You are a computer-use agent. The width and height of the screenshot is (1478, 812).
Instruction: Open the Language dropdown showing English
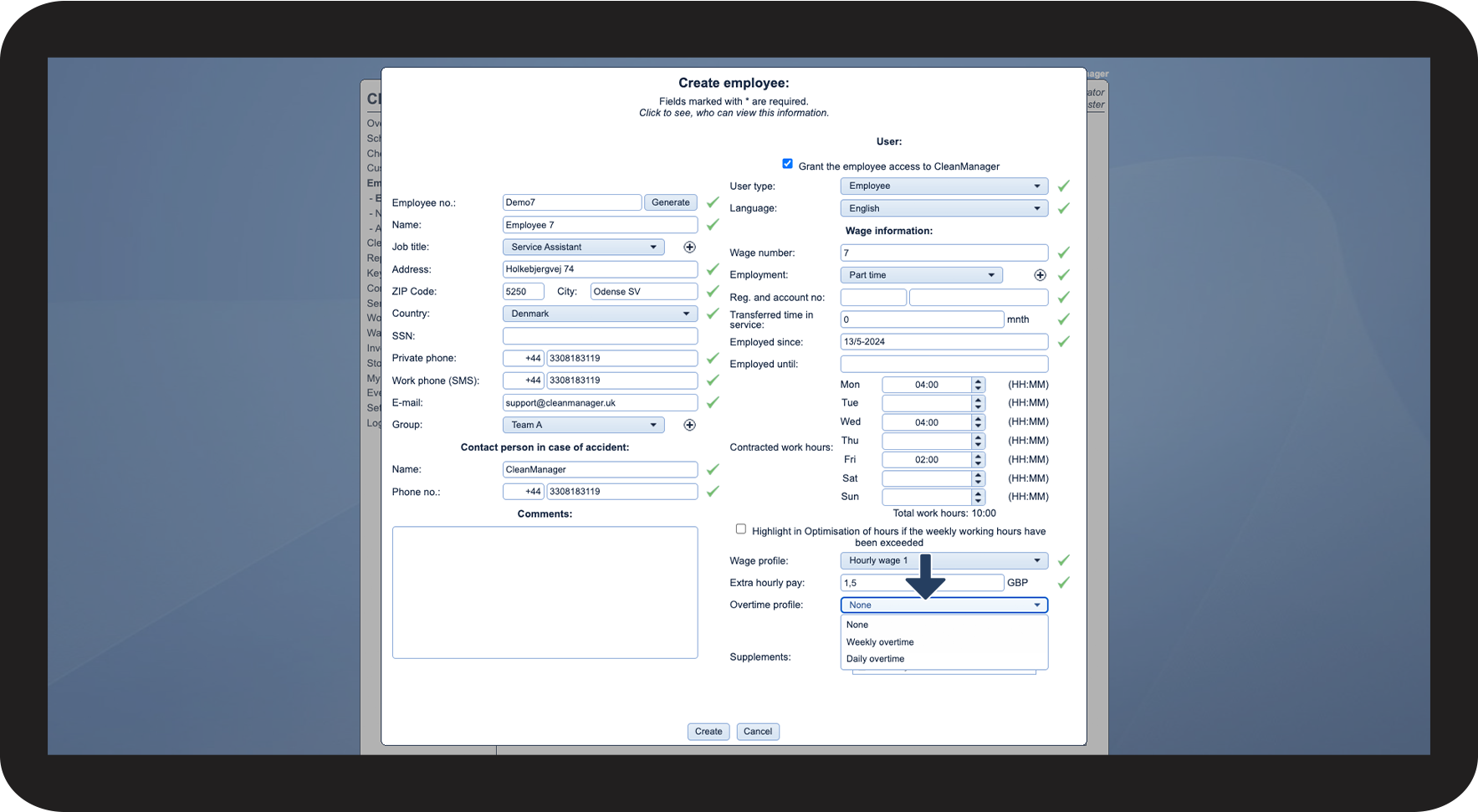click(x=944, y=208)
